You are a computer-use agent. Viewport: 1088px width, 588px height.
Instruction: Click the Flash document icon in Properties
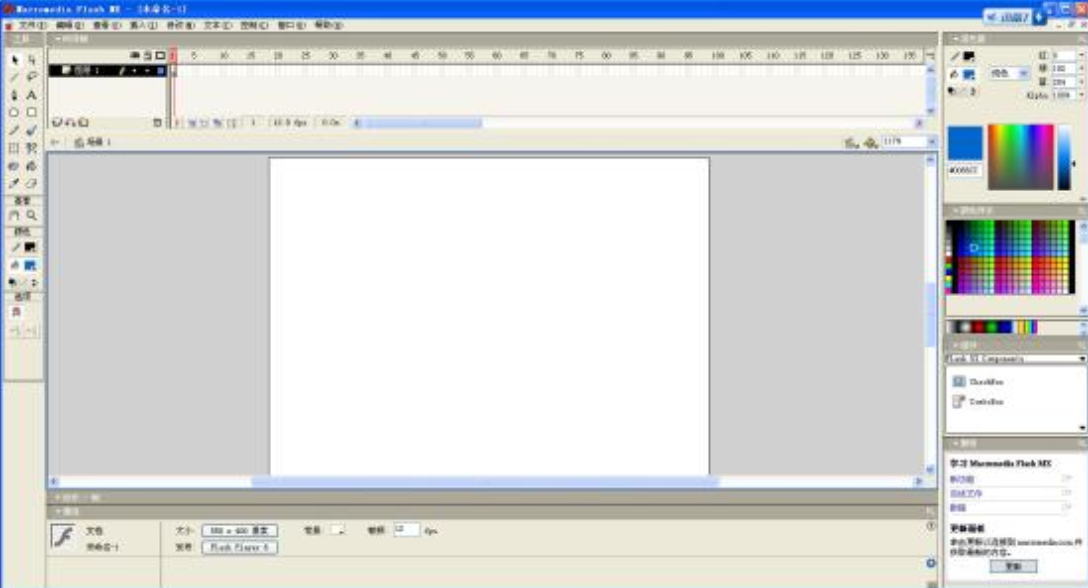point(63,536)
